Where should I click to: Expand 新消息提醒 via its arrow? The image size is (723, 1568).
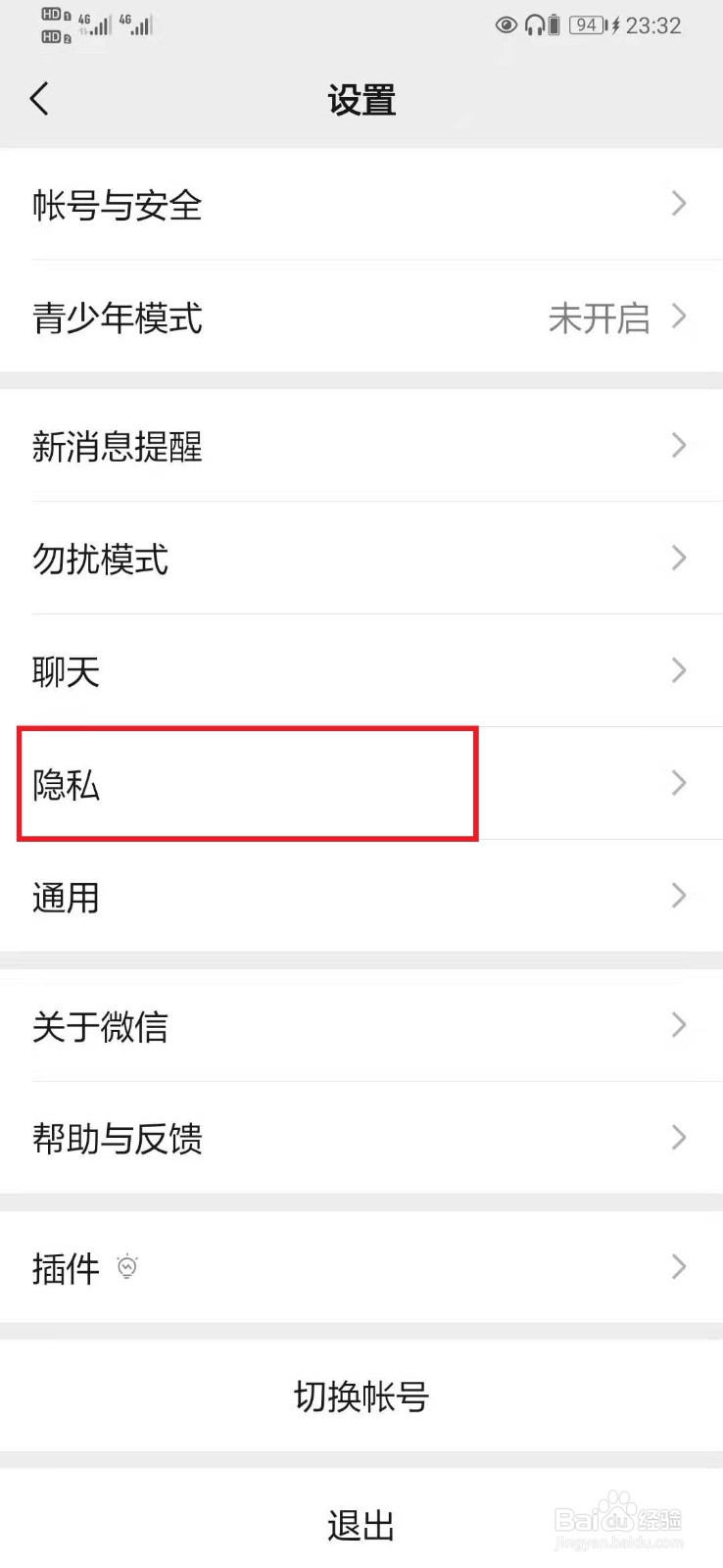click(x=679, y=446)
